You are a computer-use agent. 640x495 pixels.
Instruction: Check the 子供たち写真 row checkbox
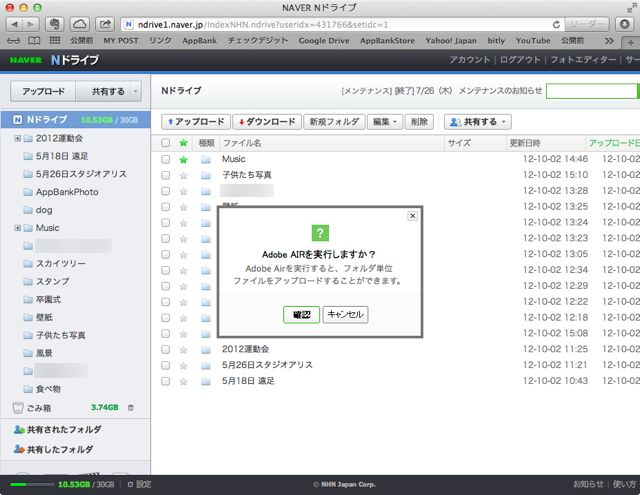click(x=165, y=175)
